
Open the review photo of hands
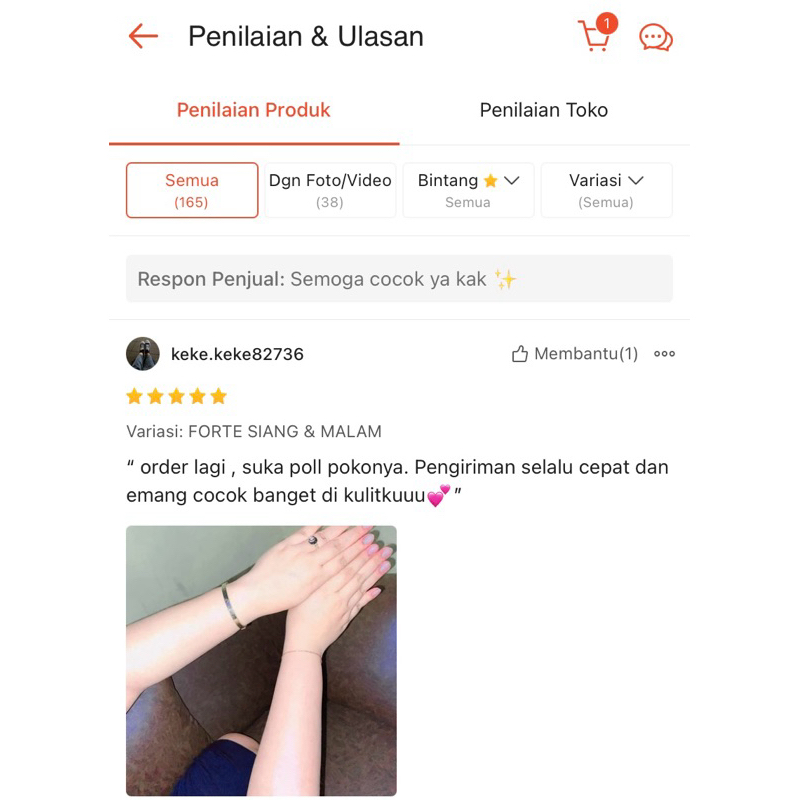(x=261, y=660)
